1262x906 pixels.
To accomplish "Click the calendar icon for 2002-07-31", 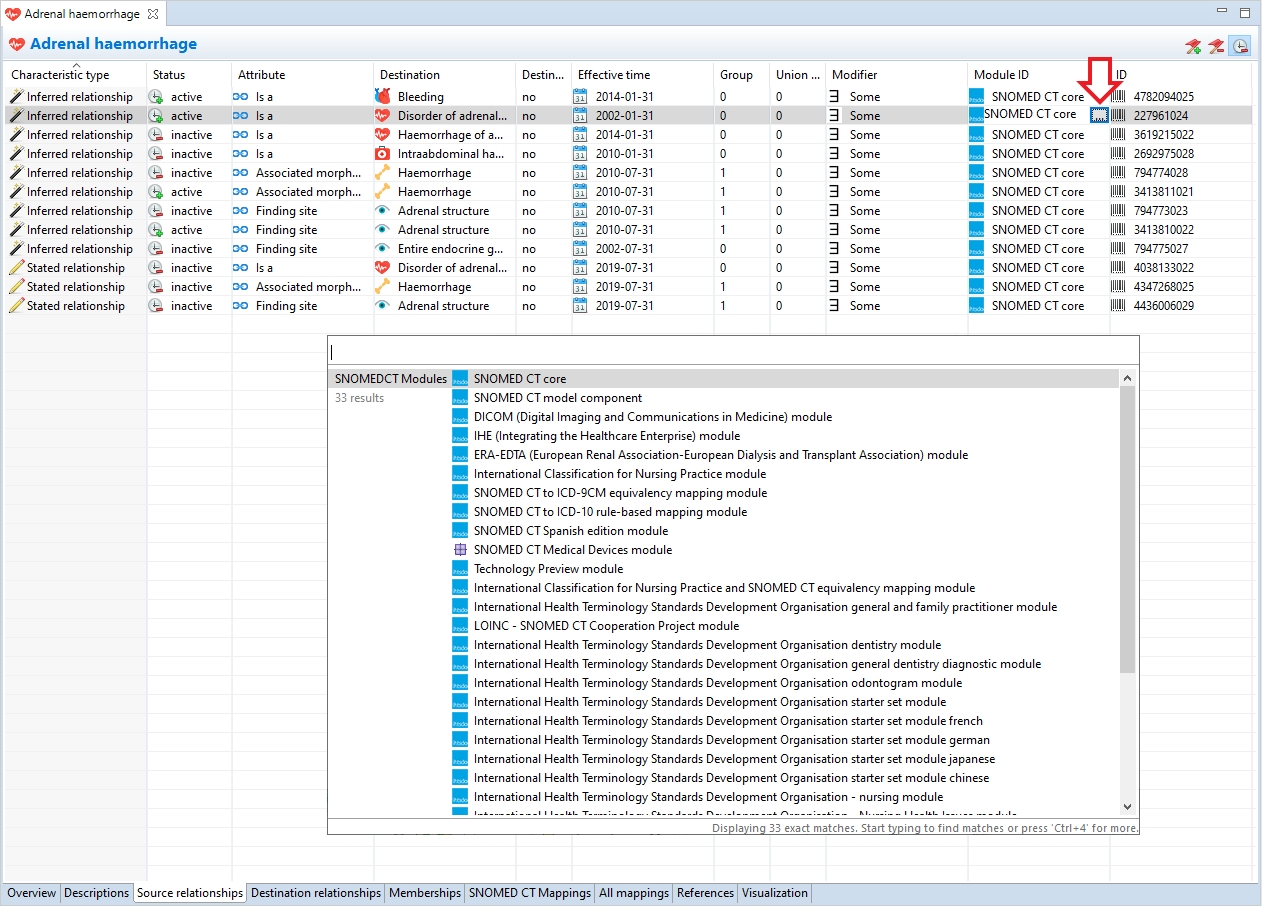I will coord(580,249).
